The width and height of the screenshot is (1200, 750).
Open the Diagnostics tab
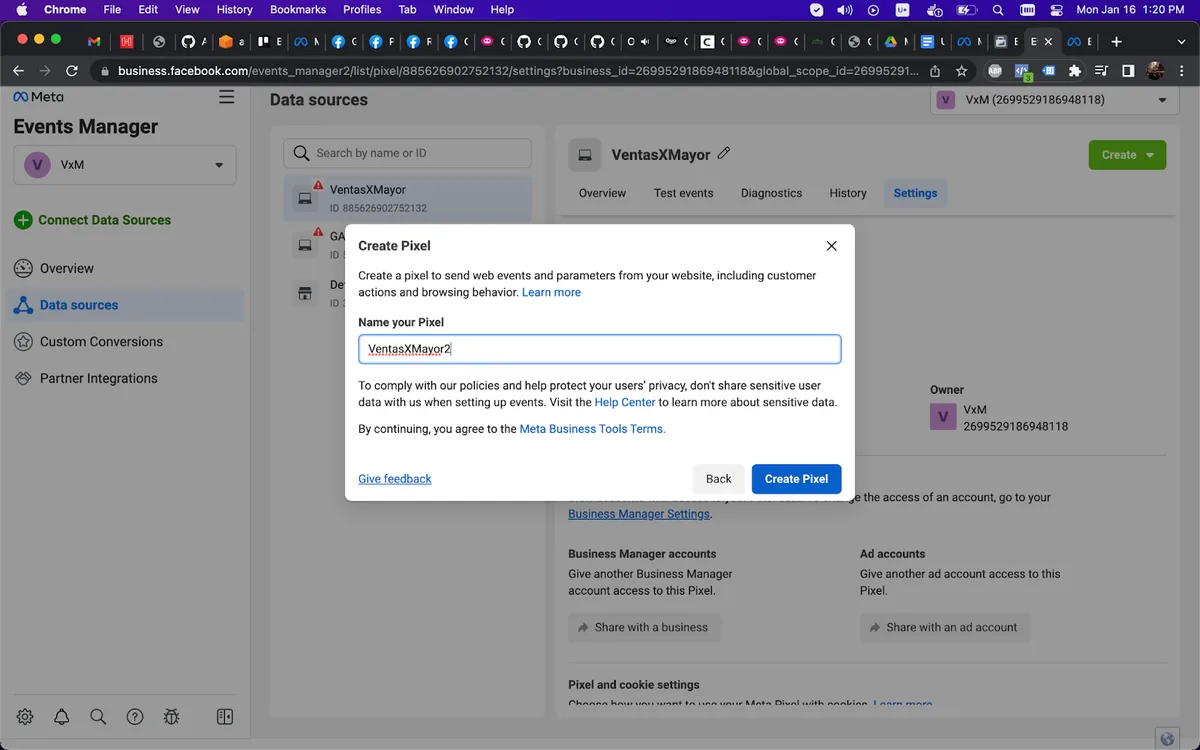pyautogui.click(x=771, y=193)
